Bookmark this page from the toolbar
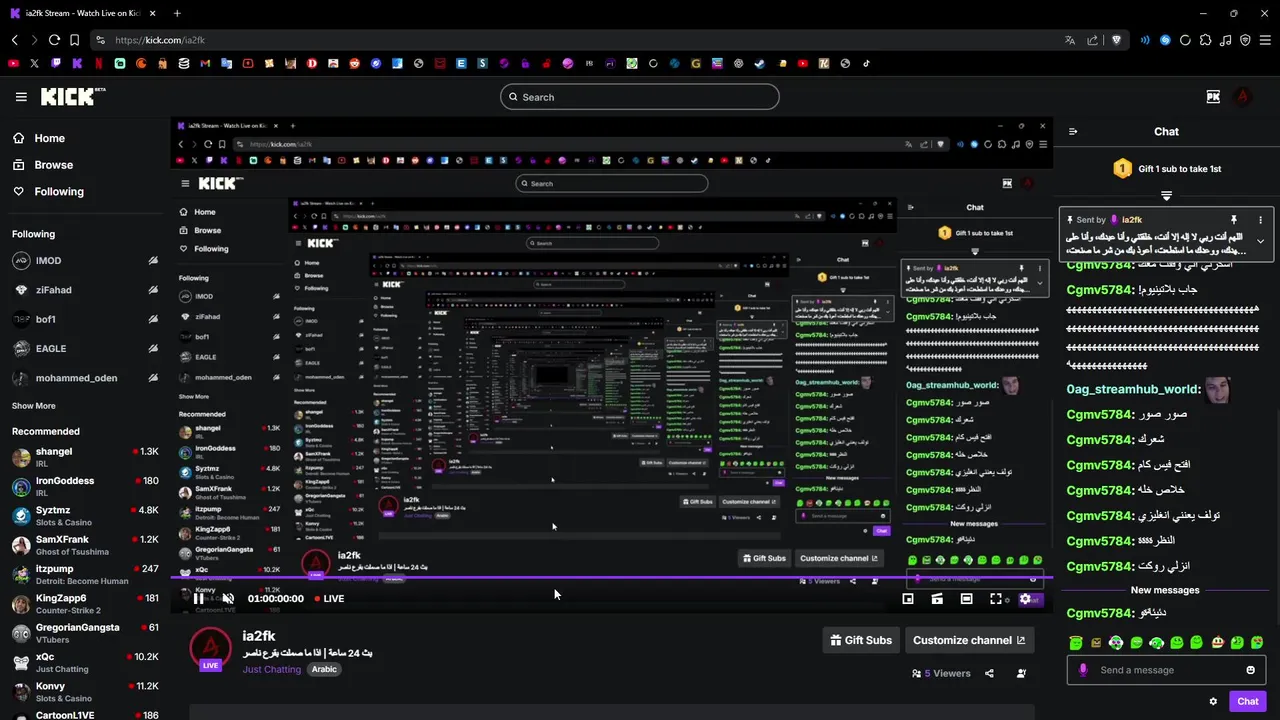Screen dimensions: 1280x720 click(x=74, y=40)
